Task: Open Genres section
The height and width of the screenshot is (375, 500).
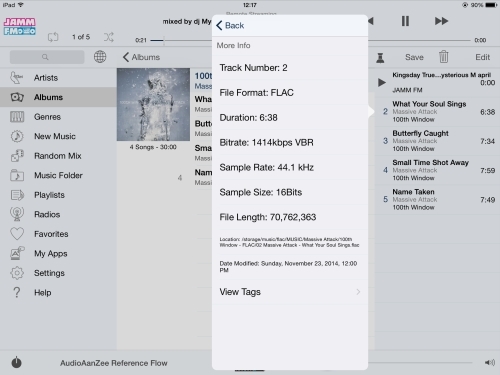Action: [x=58, y=117]
